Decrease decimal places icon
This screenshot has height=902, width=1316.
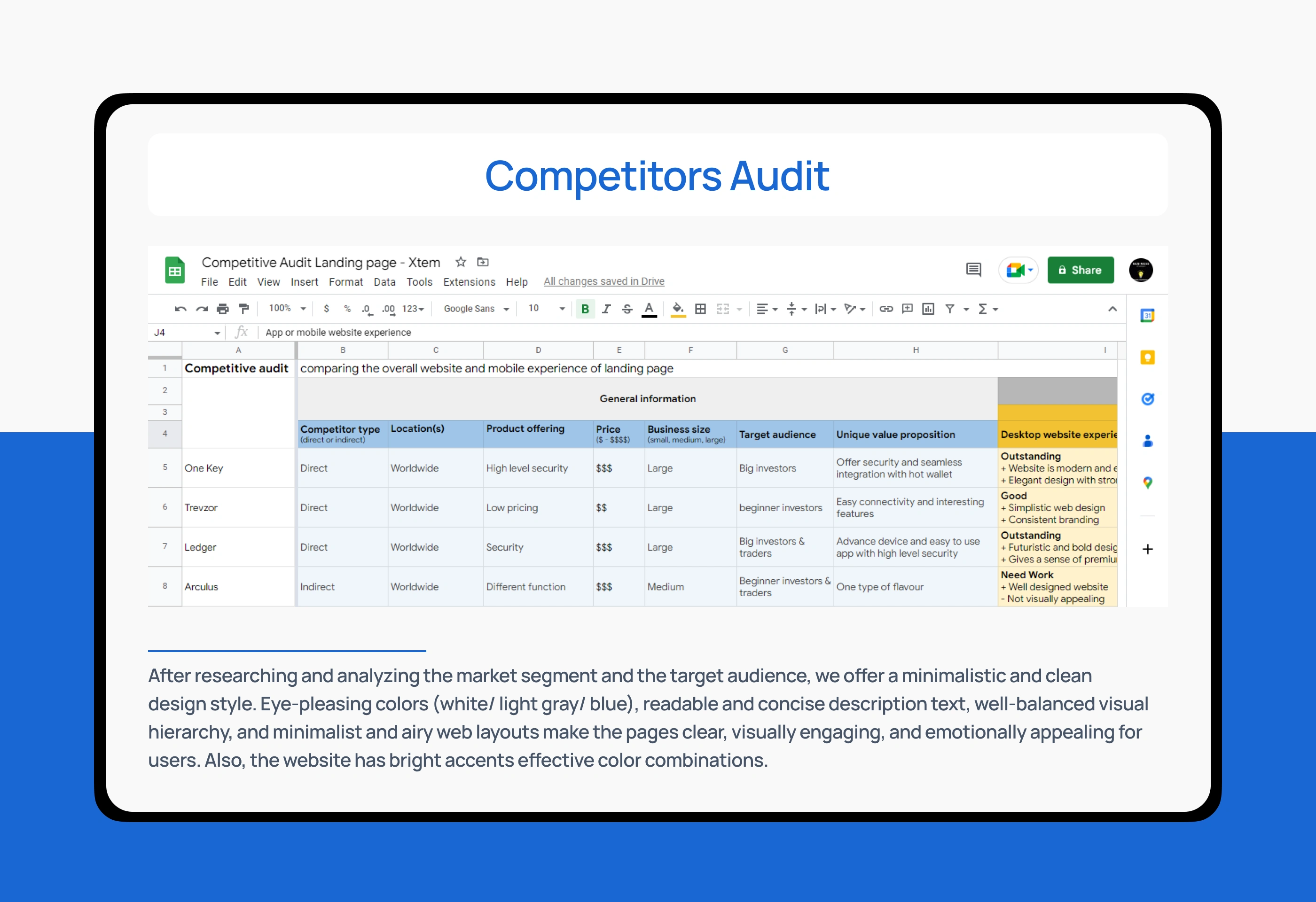coord(367,309)
